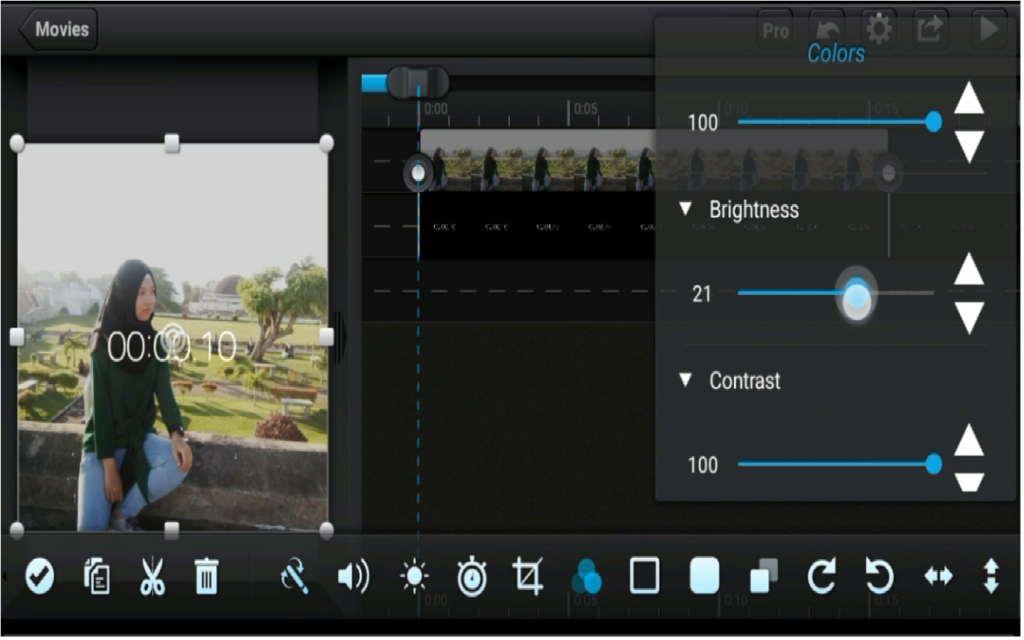Open settings with the gear icon
Image resolution: width=1024 pixels, height=640 pixels.
tap(879, 29)
